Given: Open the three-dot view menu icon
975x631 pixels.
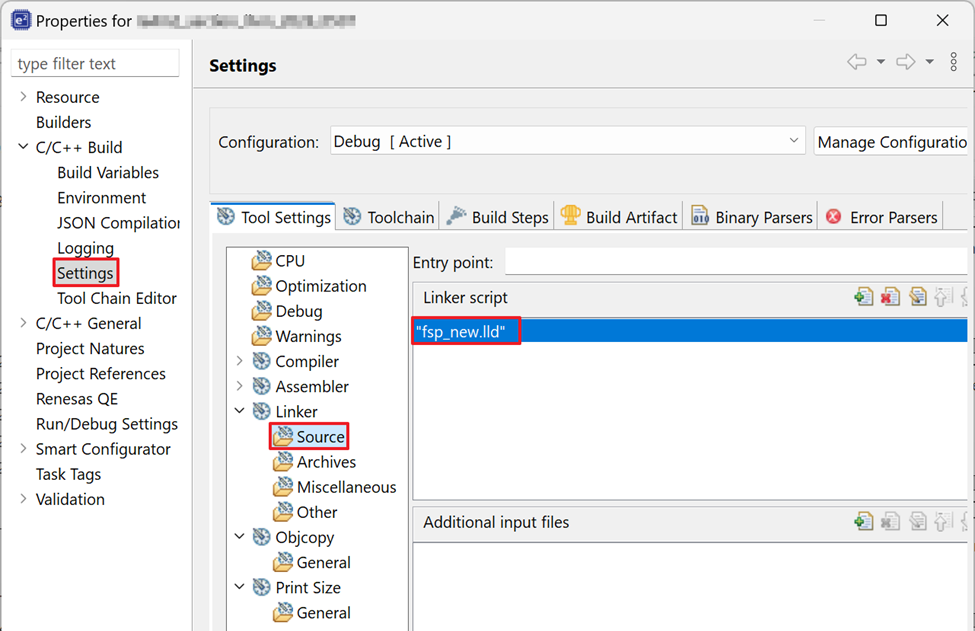Looking at the screenshot, I should click(x=953, y=62).
